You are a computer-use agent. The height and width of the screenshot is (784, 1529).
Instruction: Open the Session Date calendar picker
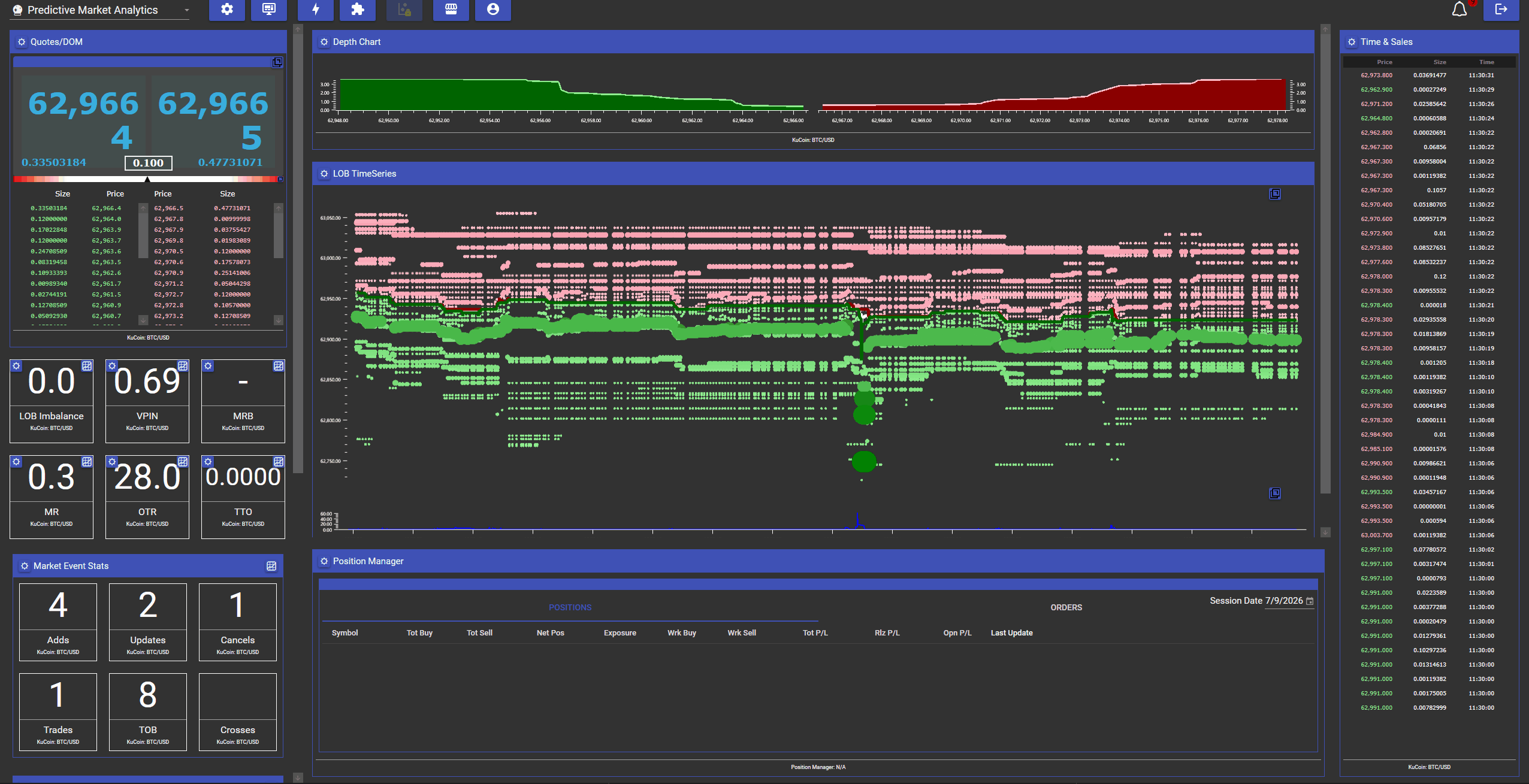(x=1310, y=601)
